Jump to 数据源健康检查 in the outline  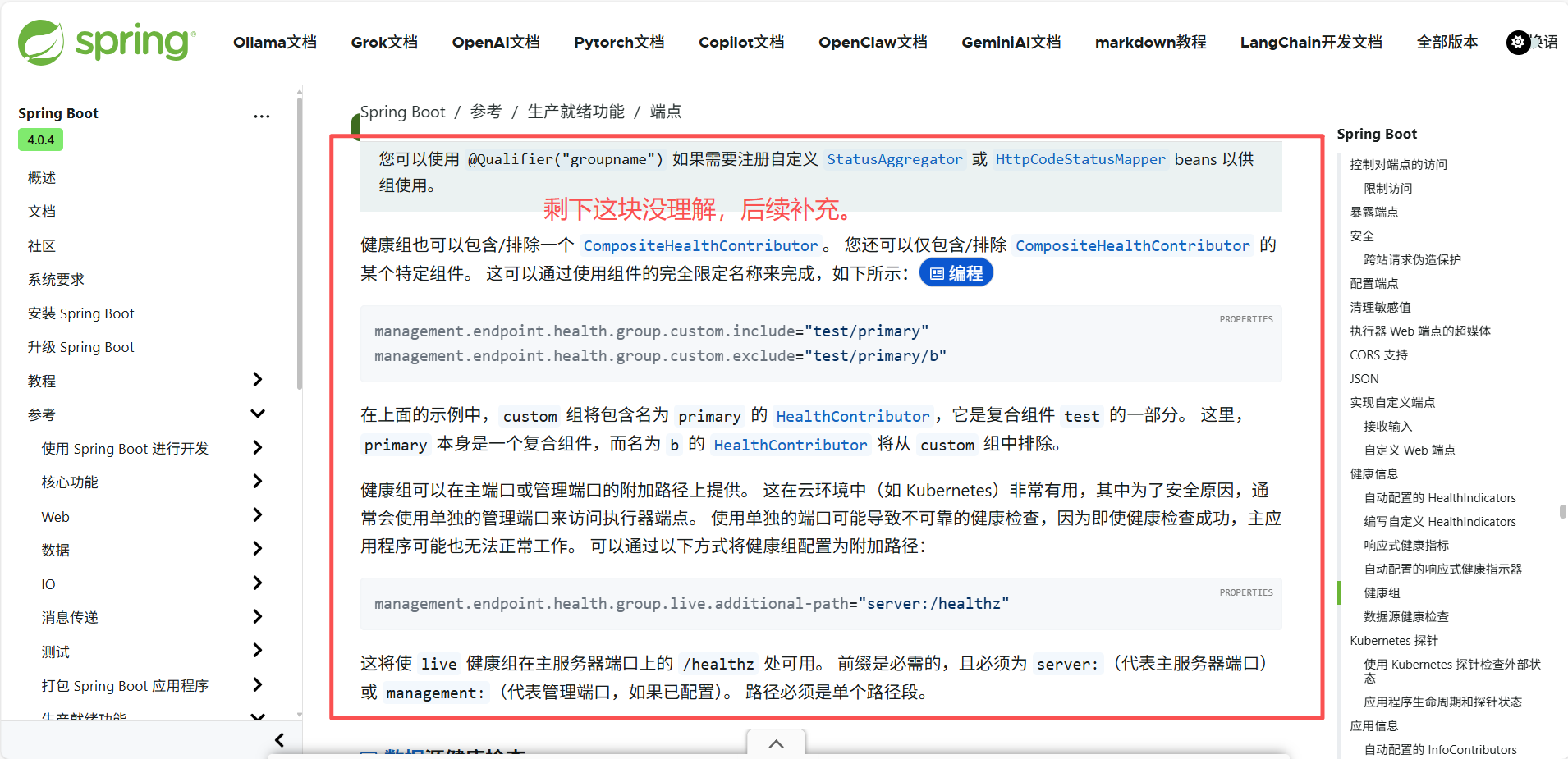coord(1406,617)
